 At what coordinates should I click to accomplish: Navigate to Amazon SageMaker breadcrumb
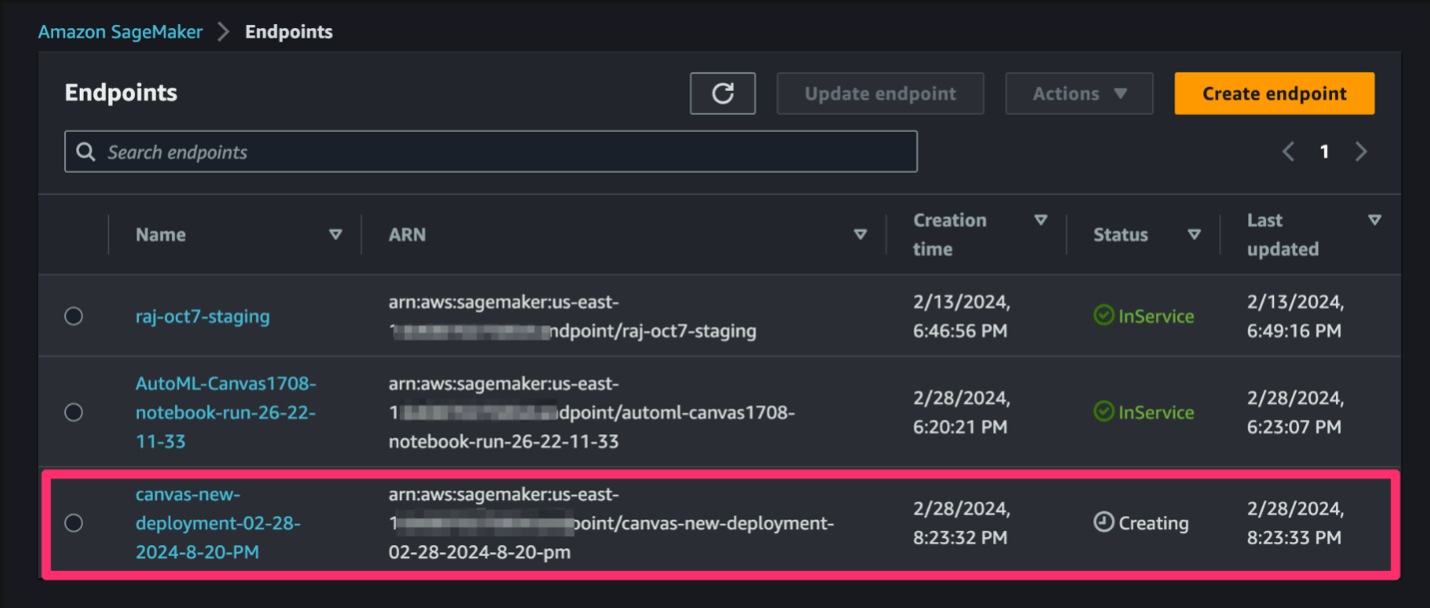tap(120, 31)
